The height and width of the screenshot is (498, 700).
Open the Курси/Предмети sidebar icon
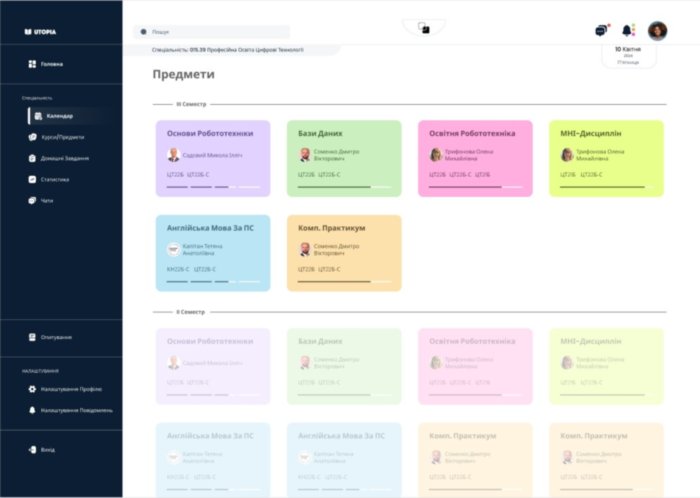[32, 137]
